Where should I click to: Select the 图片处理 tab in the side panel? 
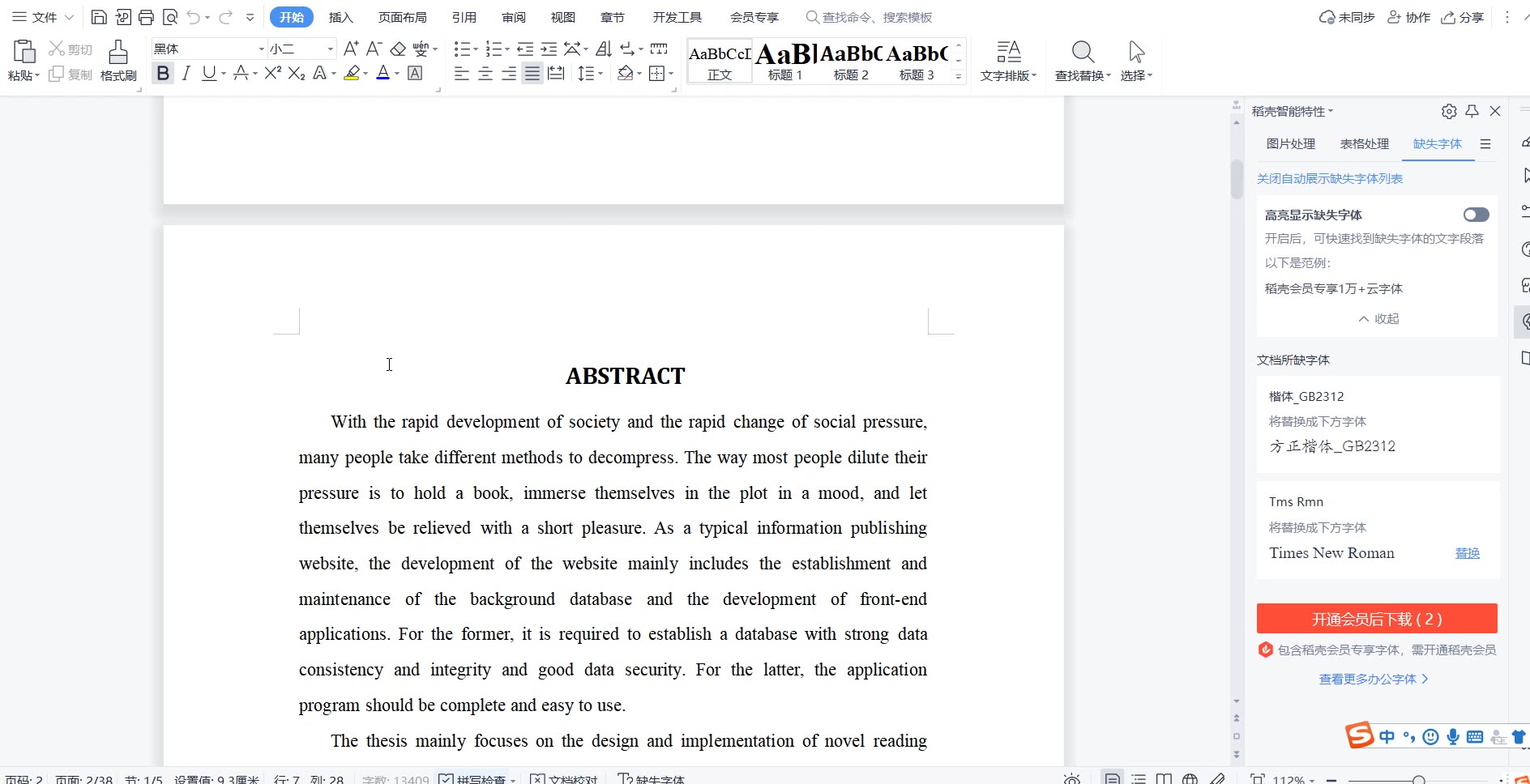(1290, 143)
